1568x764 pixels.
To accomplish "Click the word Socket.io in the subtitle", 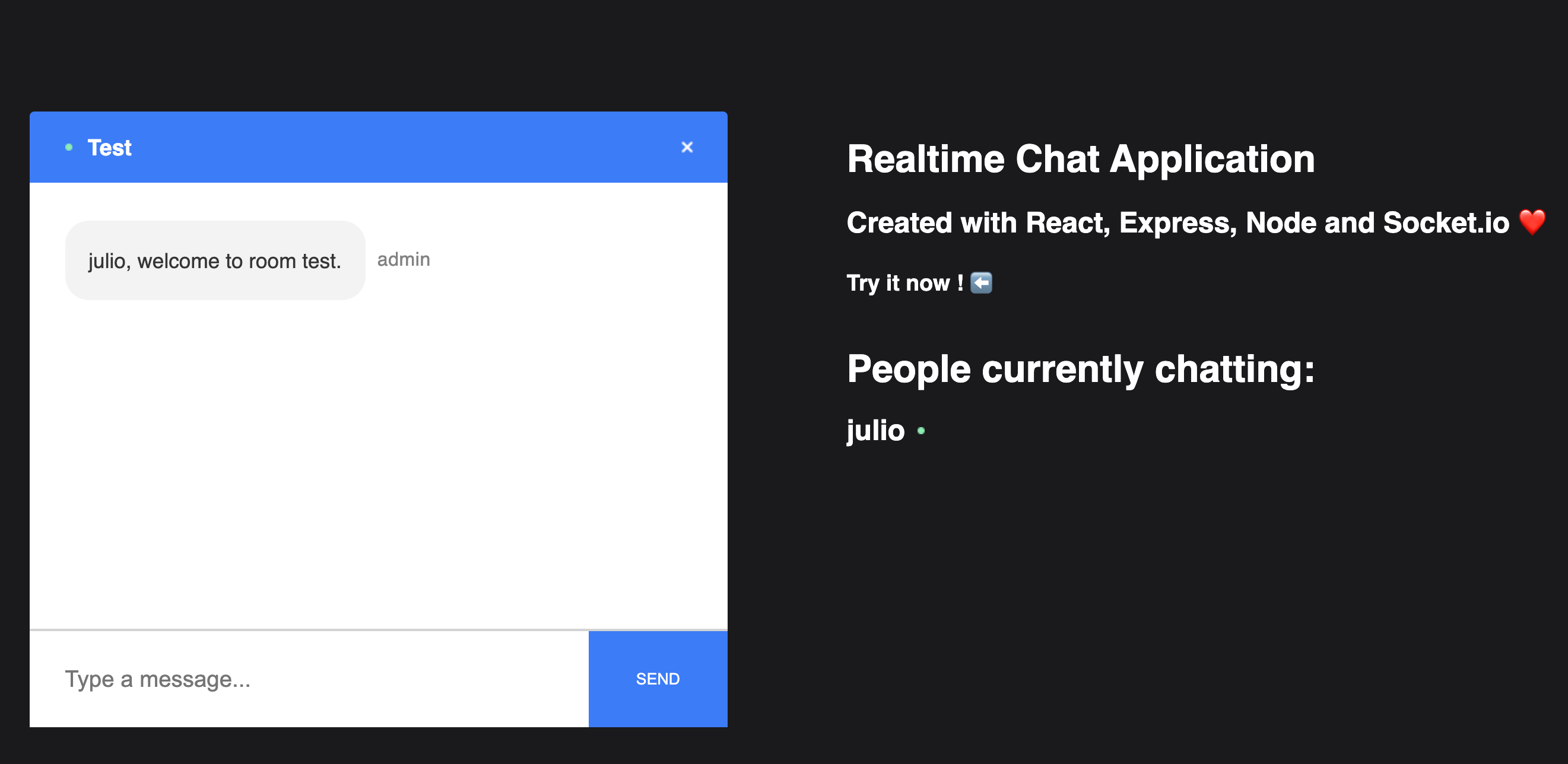I will coord(1446,222).
